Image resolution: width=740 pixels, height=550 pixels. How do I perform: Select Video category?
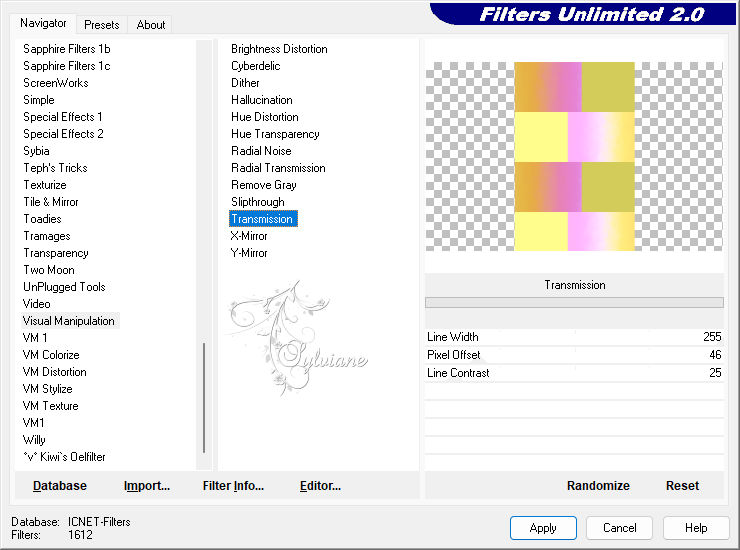tap(36, 304)
